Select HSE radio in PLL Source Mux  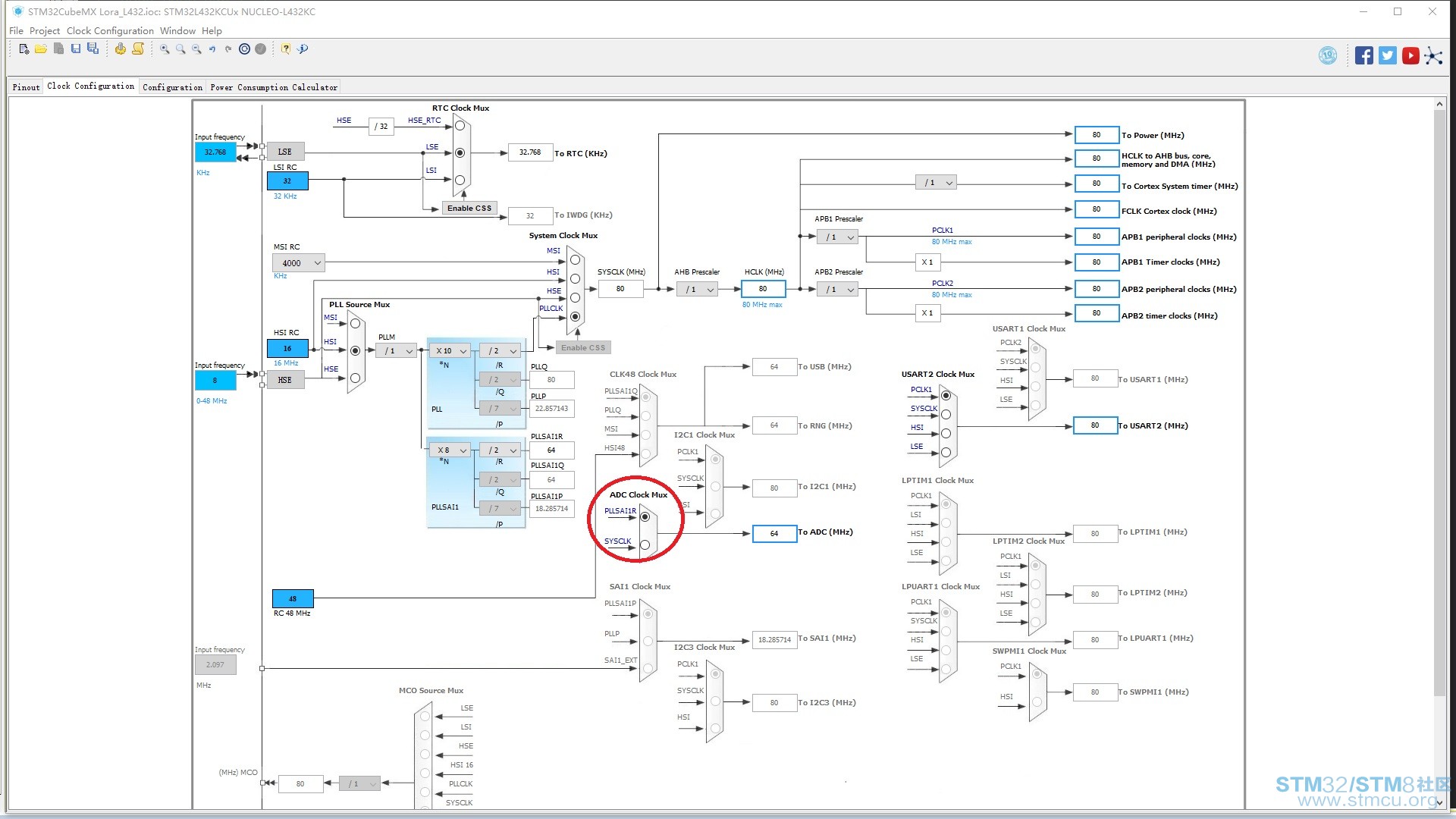355,378
